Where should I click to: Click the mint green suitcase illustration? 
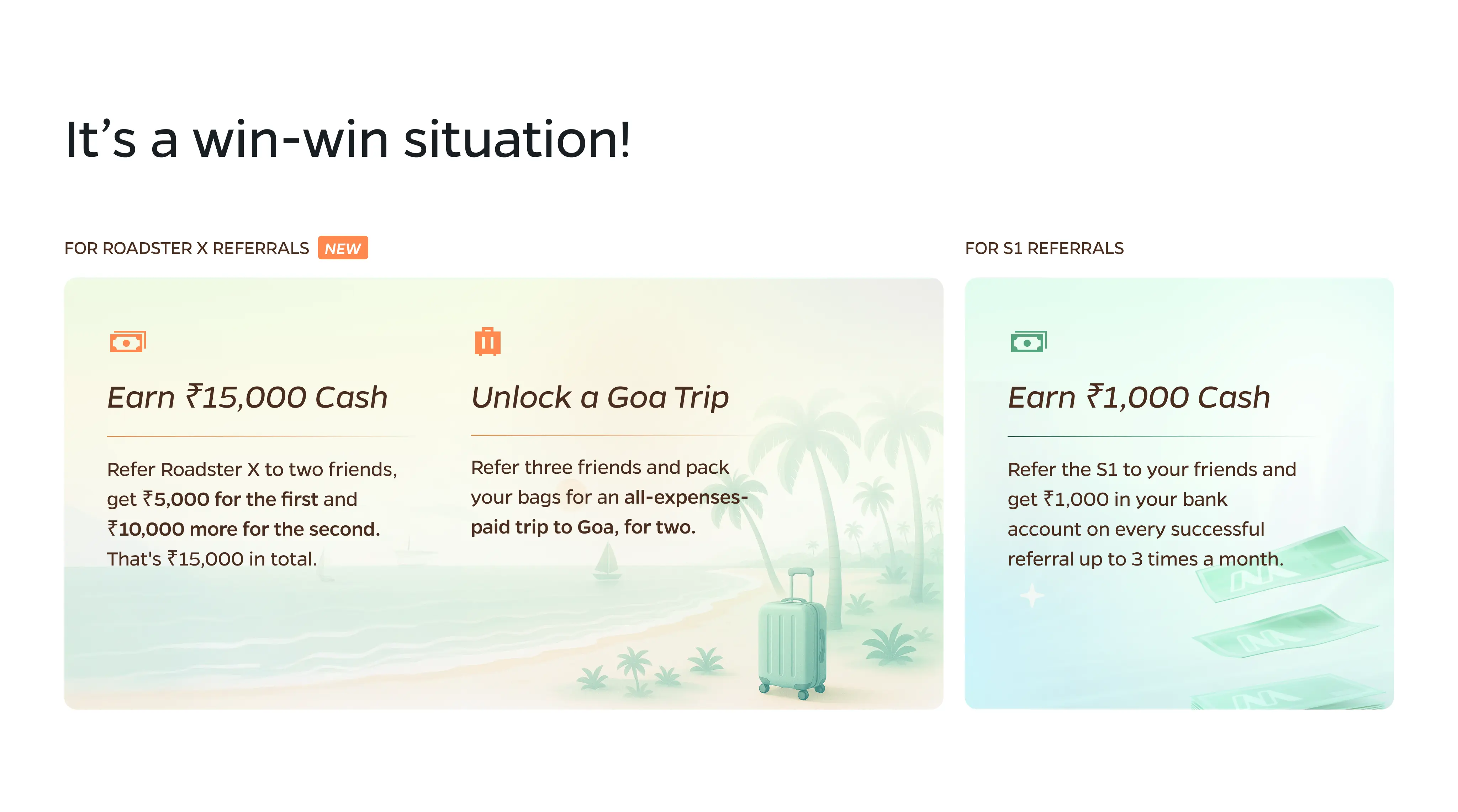click(792, 639)
